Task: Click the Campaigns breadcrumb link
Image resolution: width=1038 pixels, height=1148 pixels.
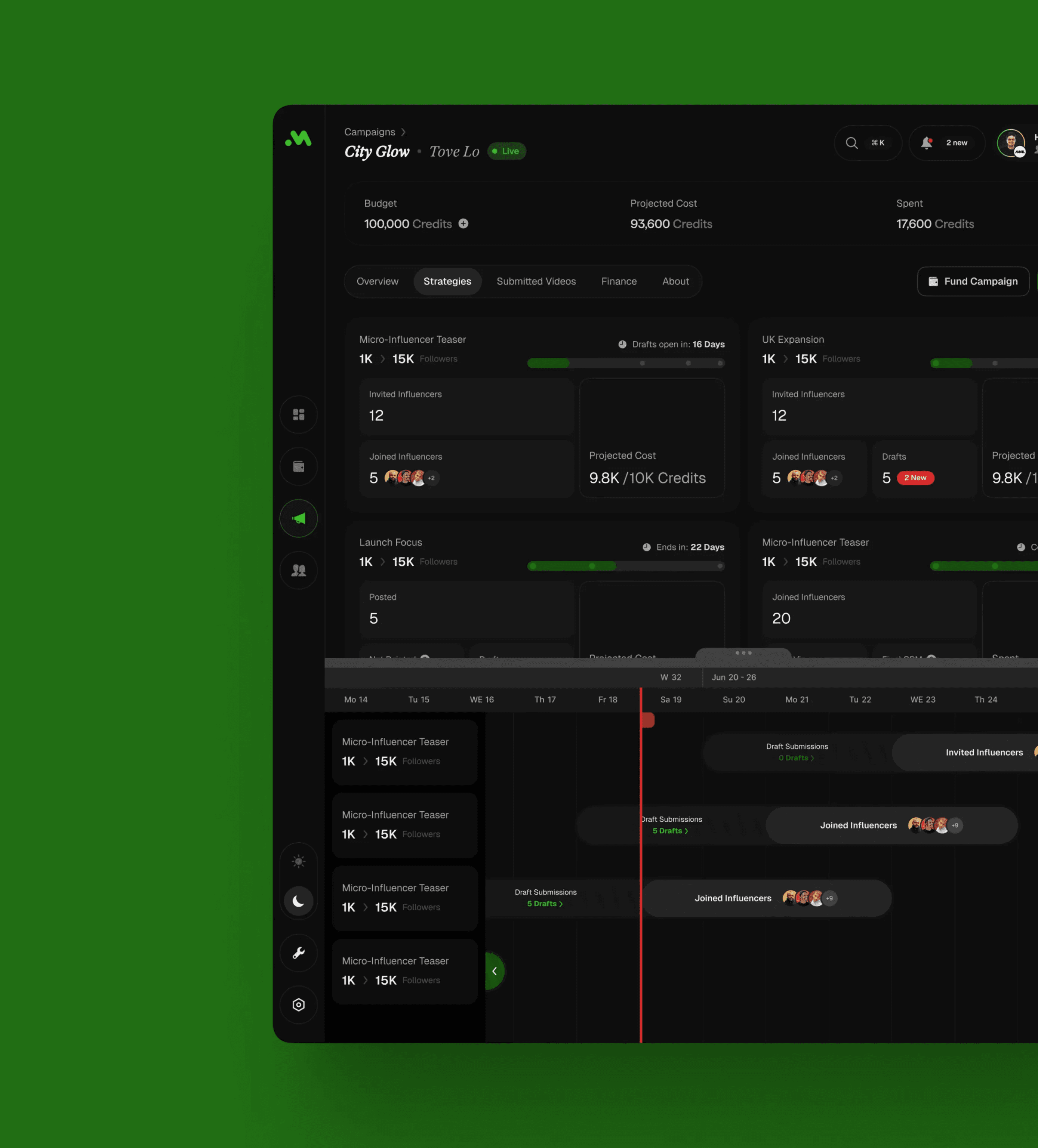Action: tap(370, 132)
